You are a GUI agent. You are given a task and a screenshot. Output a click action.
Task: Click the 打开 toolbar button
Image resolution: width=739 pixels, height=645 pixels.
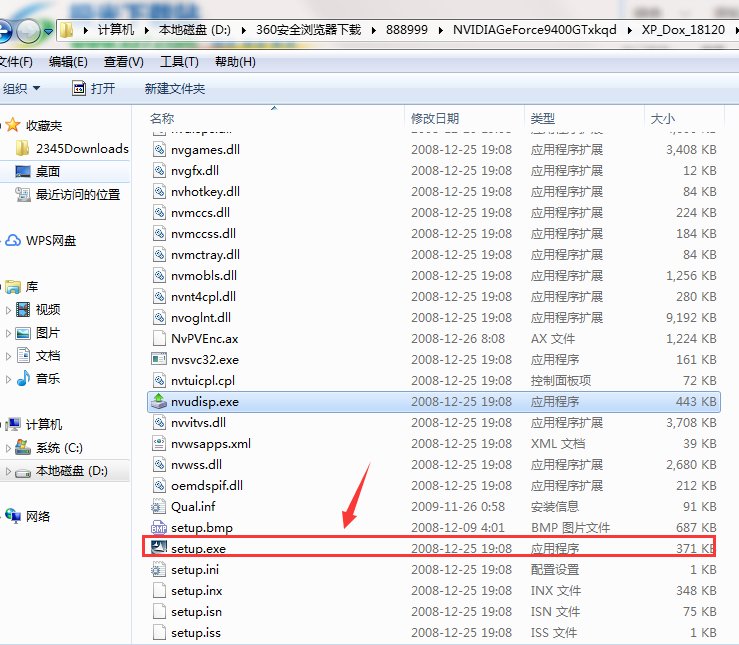point(93,88)
